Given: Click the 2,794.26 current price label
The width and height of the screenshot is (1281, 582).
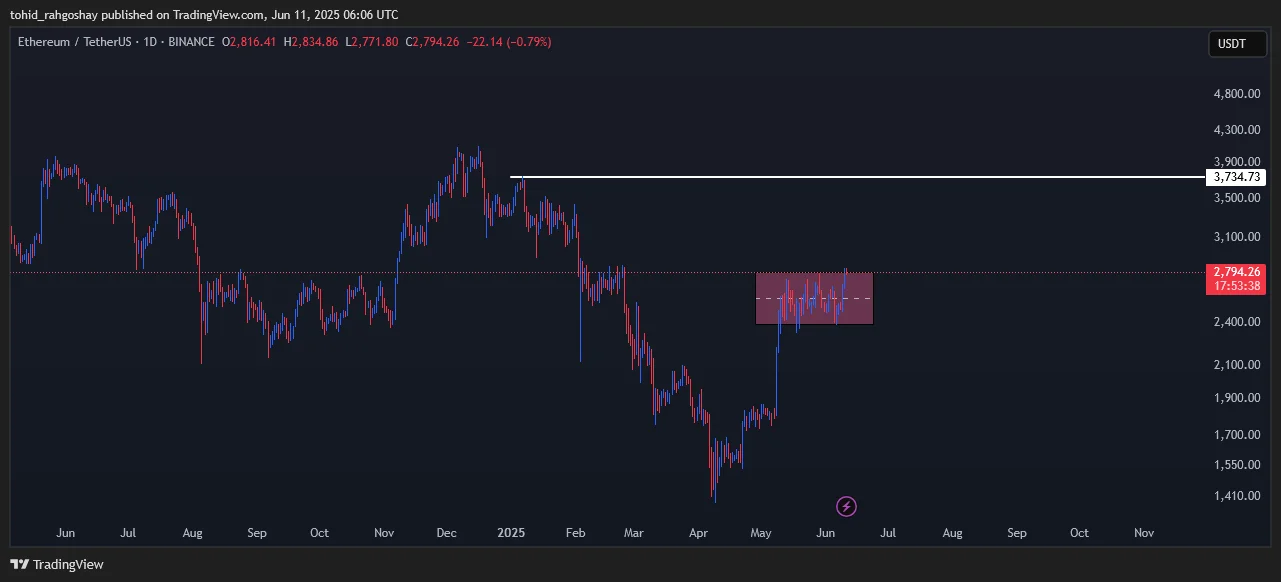Looking at the screenshot, I should [x=1236, y=271].
